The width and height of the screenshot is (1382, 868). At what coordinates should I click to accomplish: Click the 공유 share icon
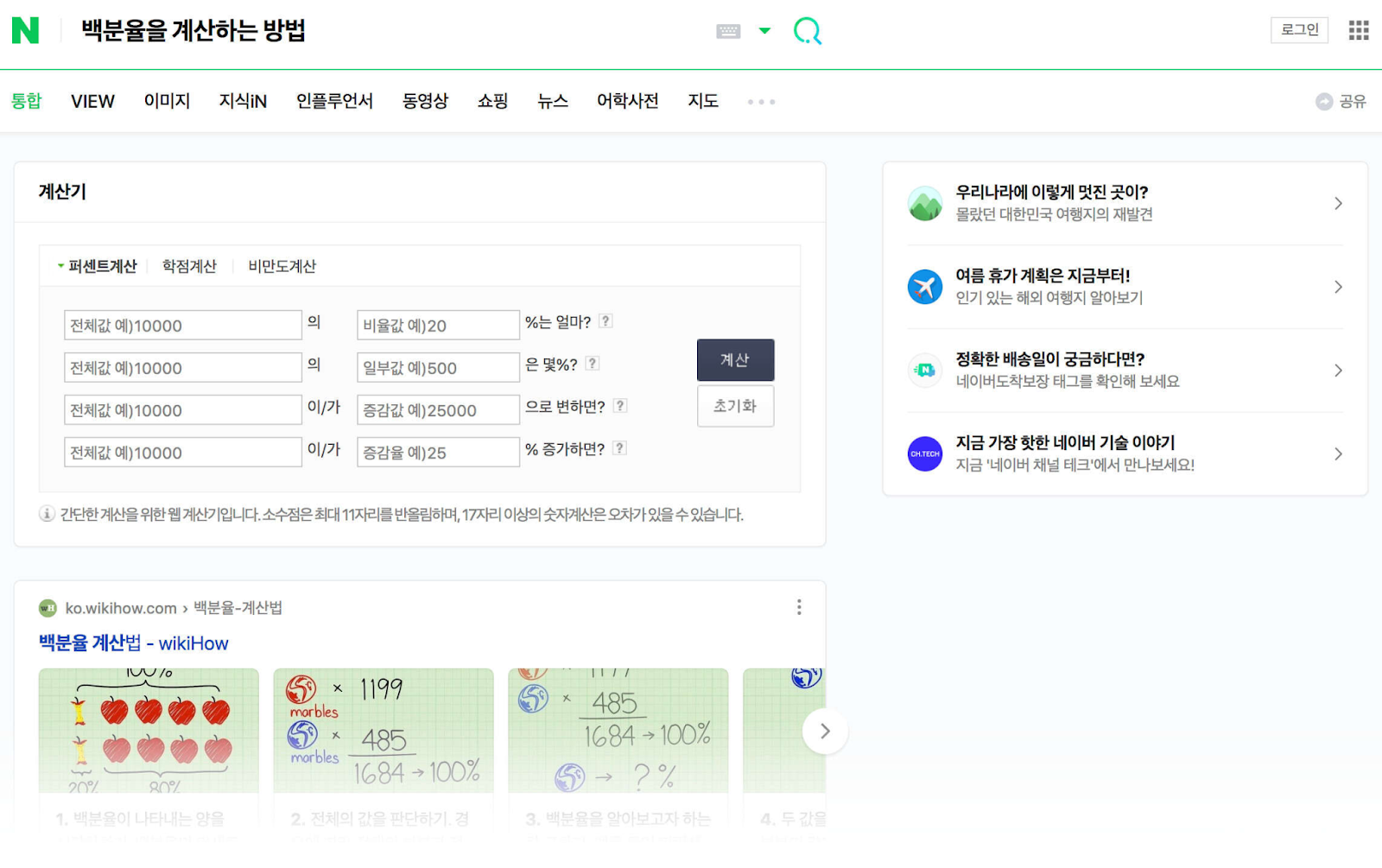(1323, 101)
